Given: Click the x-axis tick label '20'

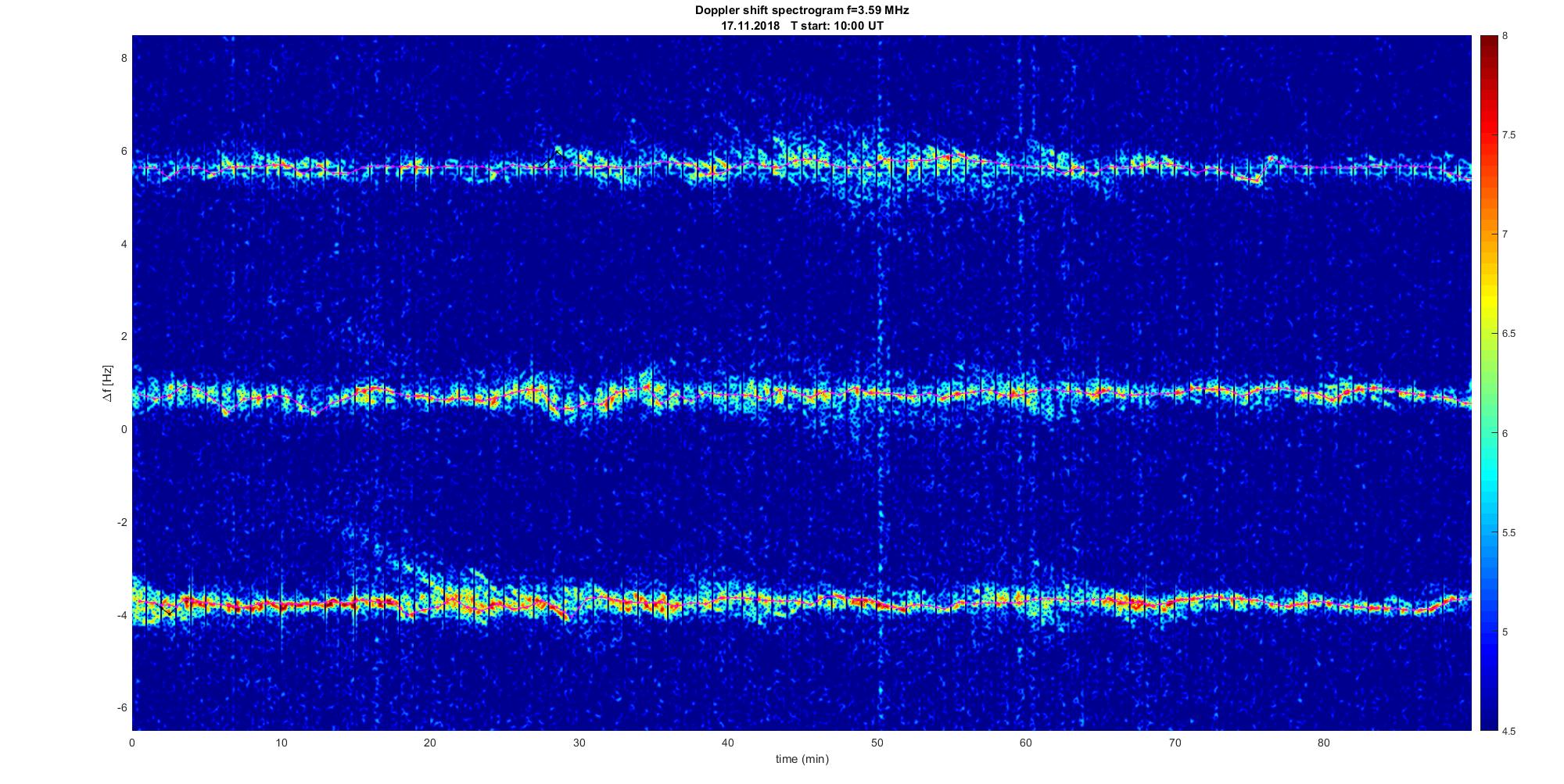Looking at the screenshot, I should click(x=430, y=743).
